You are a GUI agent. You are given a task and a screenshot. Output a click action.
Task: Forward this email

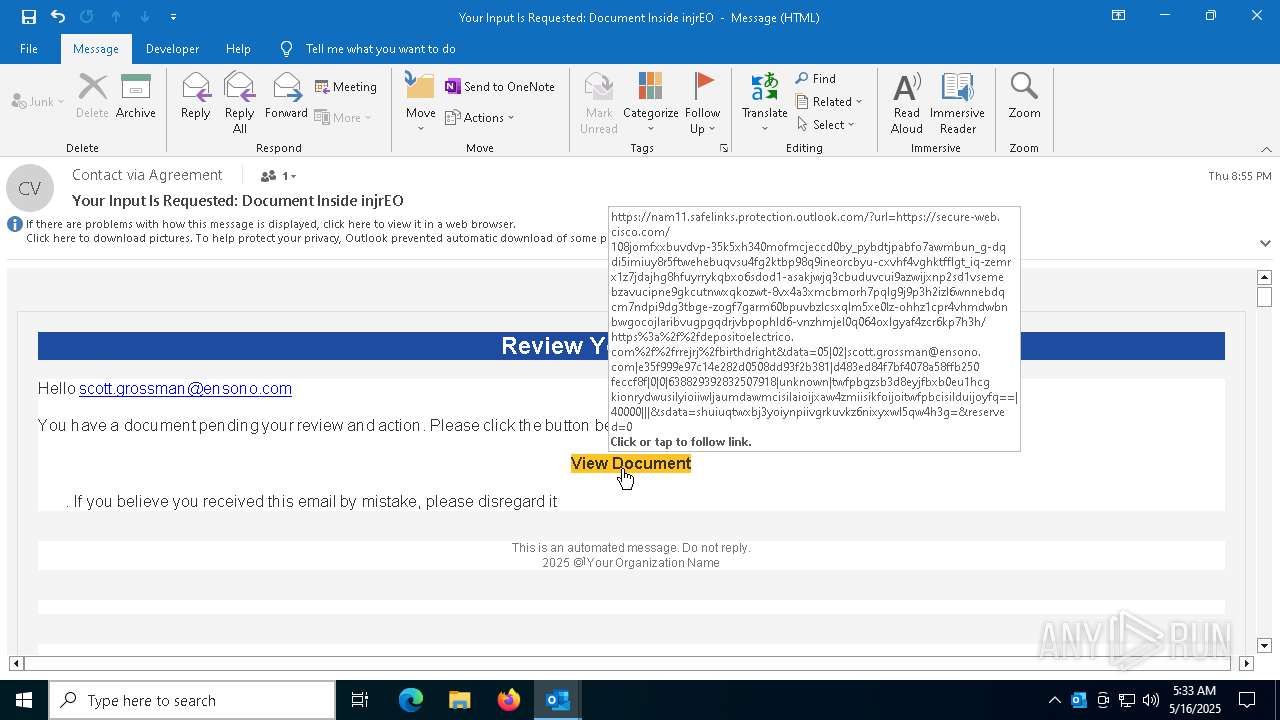pyautogui.click(x=286, y=96)
